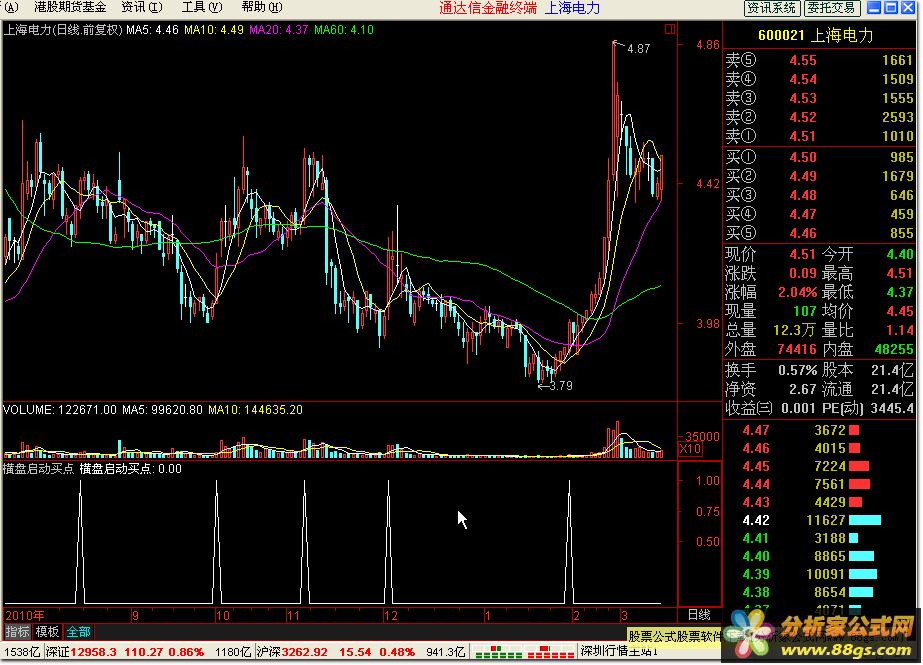Click the 日线 period label
Screen dimensions: 923x665
(699, 615)
